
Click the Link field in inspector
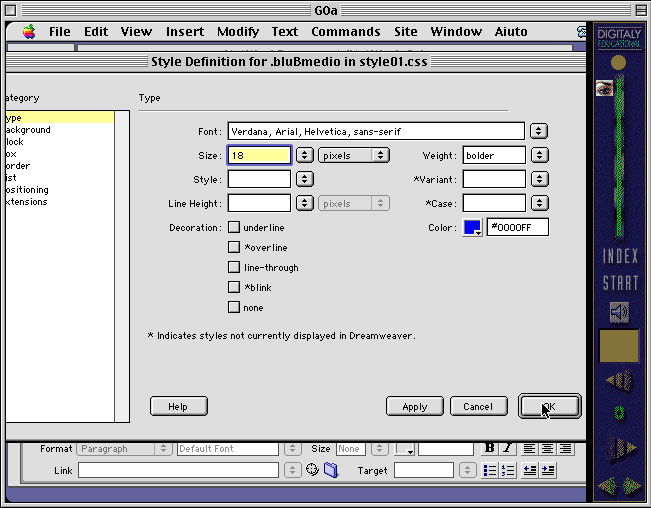click(179, 470)
